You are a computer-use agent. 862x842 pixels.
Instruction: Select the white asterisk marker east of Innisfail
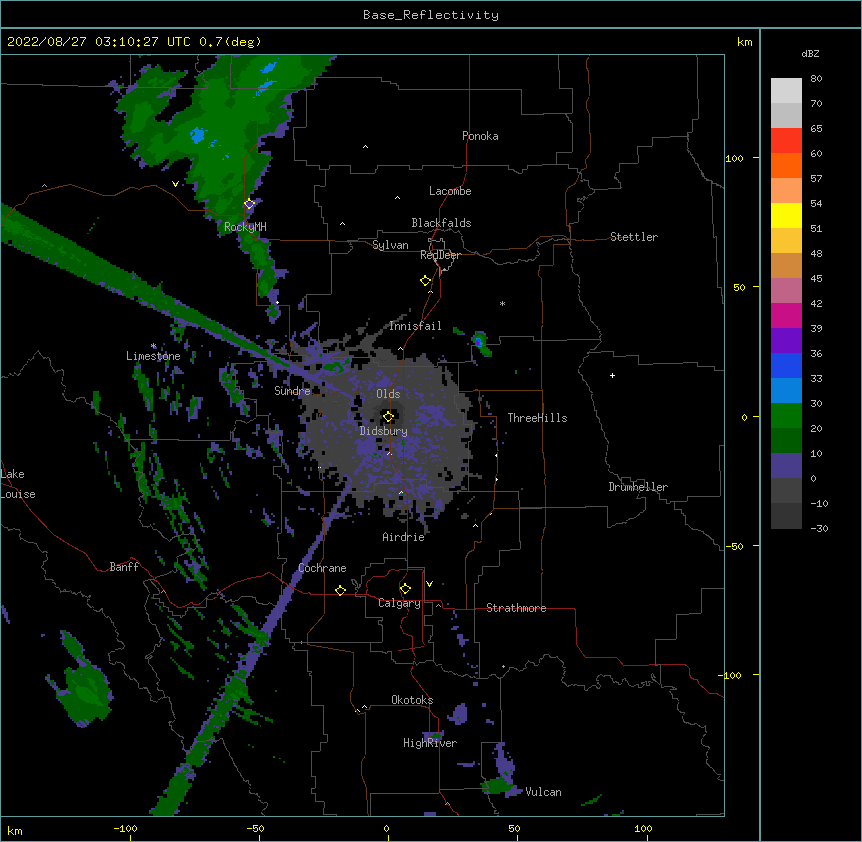pyautogui.click(x=502, y=303)
